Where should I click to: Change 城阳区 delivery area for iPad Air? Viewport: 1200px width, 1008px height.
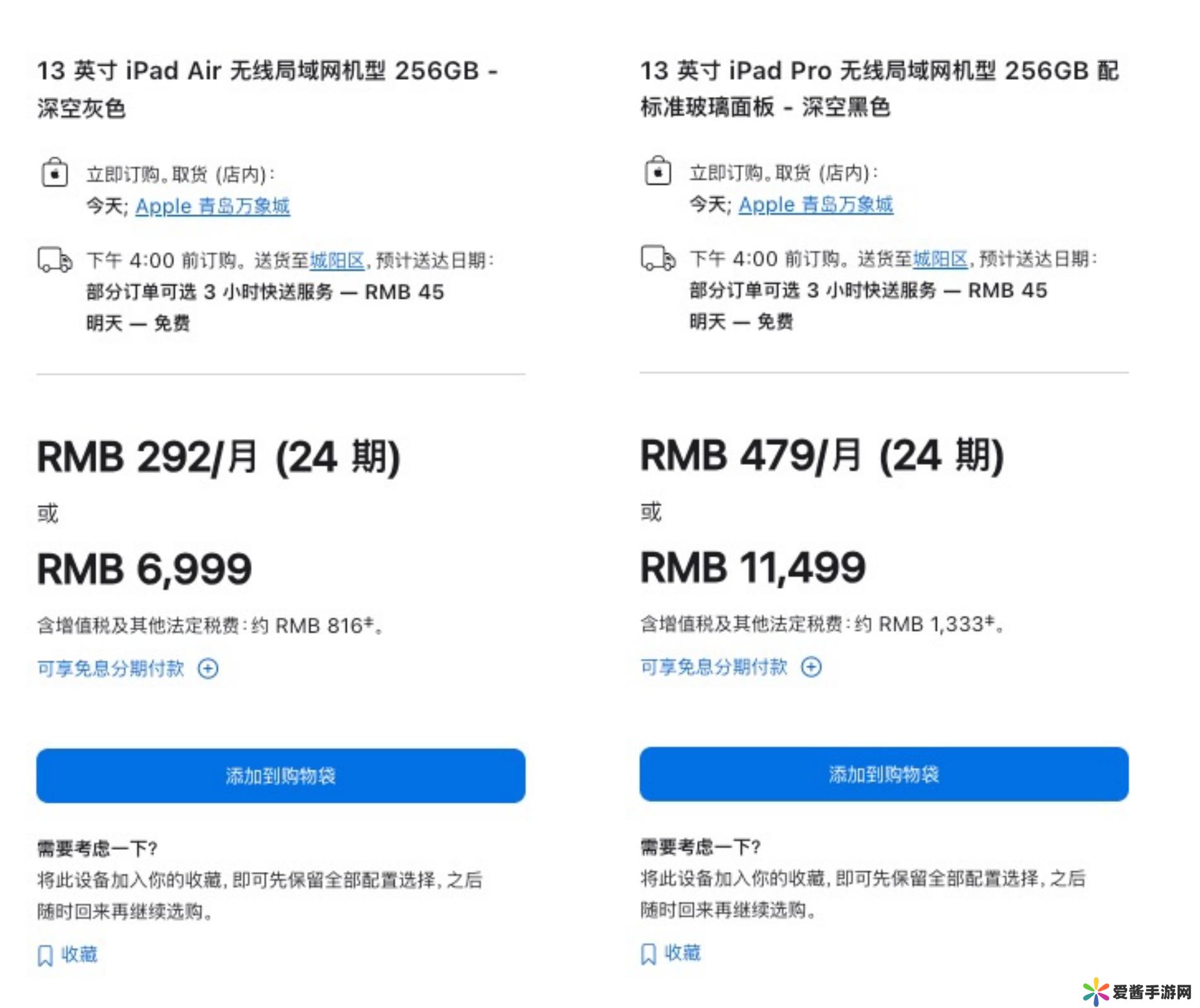pyautogui.click(x=337, y=260)
